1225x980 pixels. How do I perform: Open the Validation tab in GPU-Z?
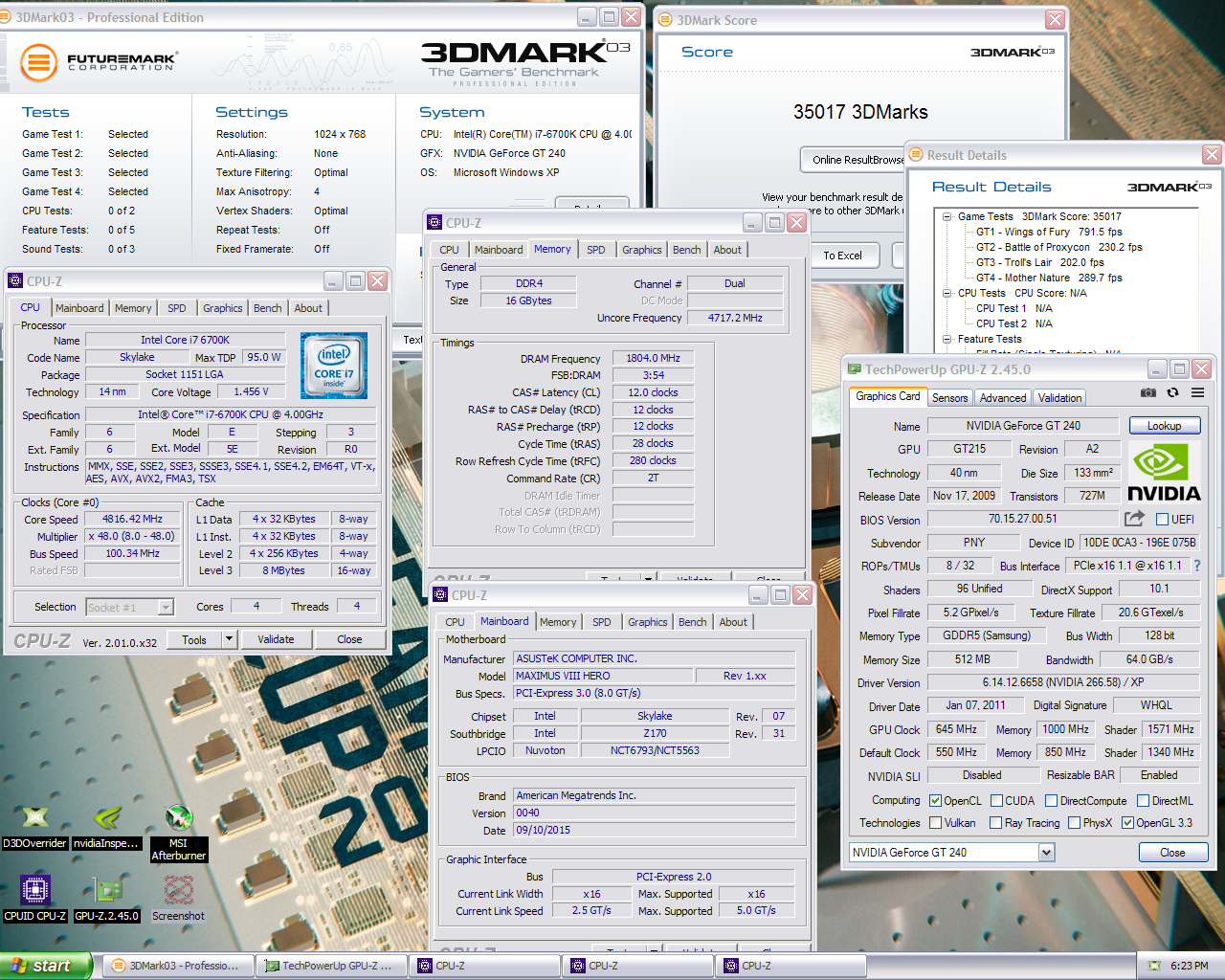point(1059,398)
